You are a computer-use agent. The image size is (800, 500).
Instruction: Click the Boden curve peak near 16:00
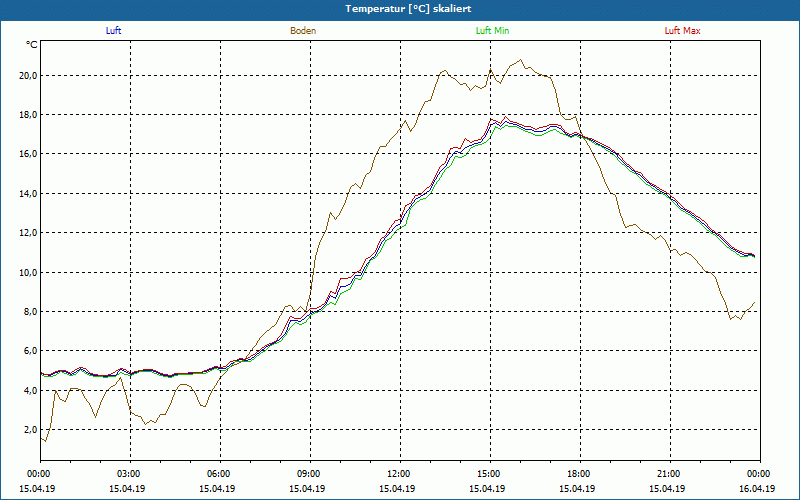520,60
